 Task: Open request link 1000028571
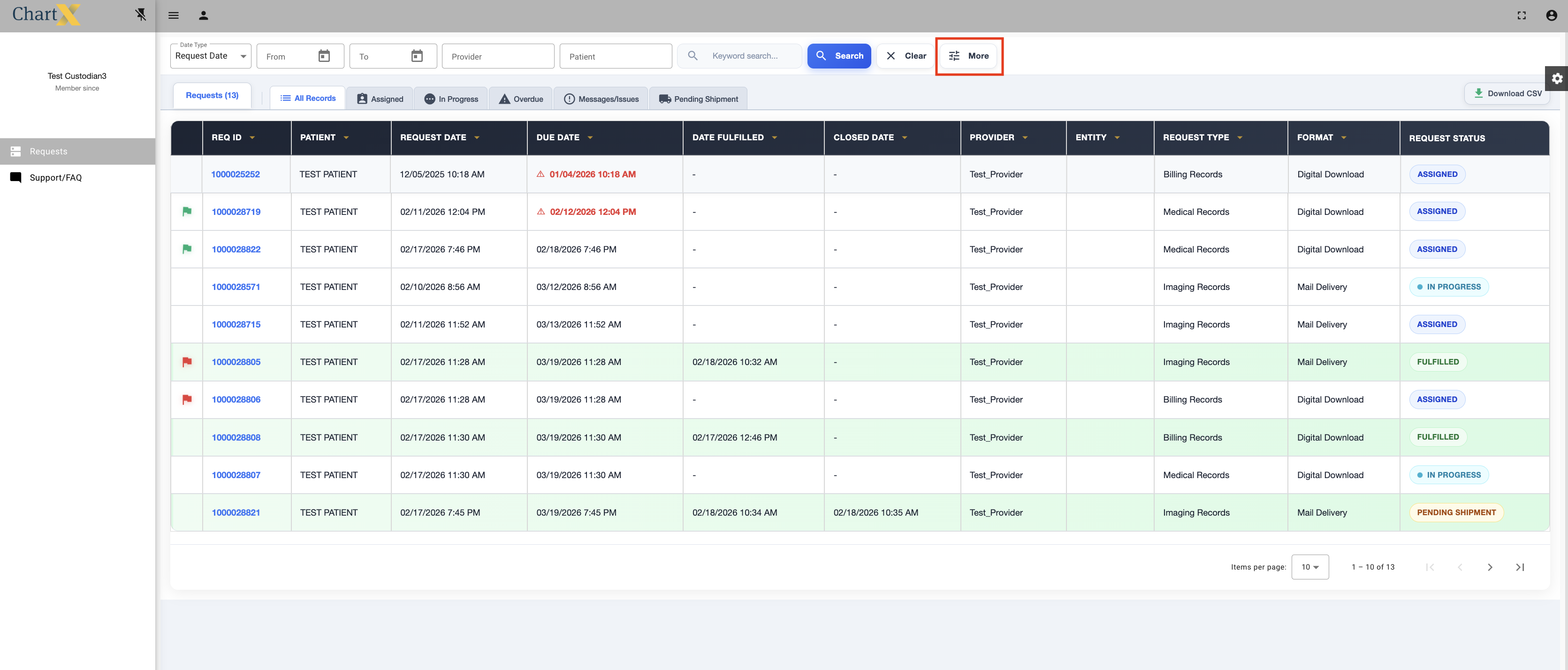pyautogui.click(x=236, y=287)
